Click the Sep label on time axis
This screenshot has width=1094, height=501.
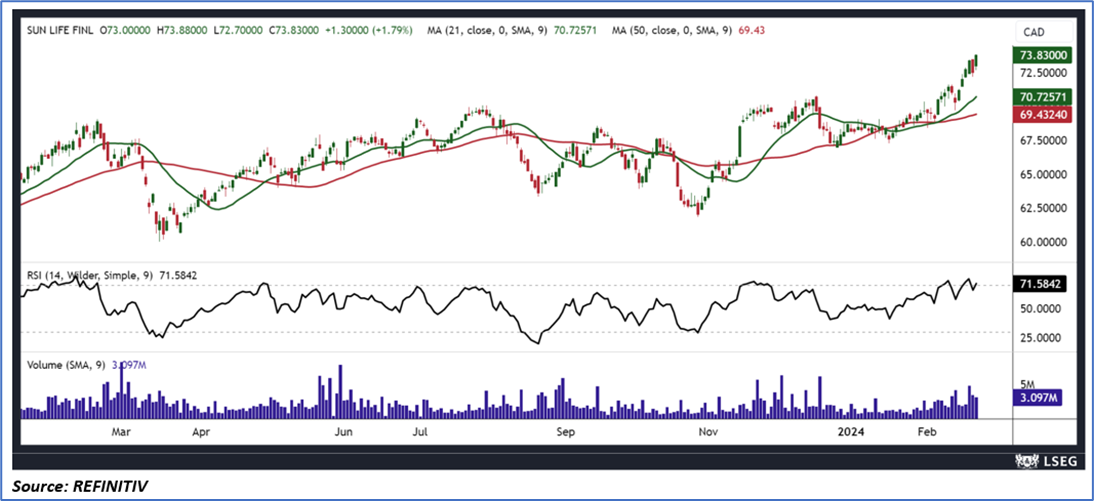tap(565, 432)
